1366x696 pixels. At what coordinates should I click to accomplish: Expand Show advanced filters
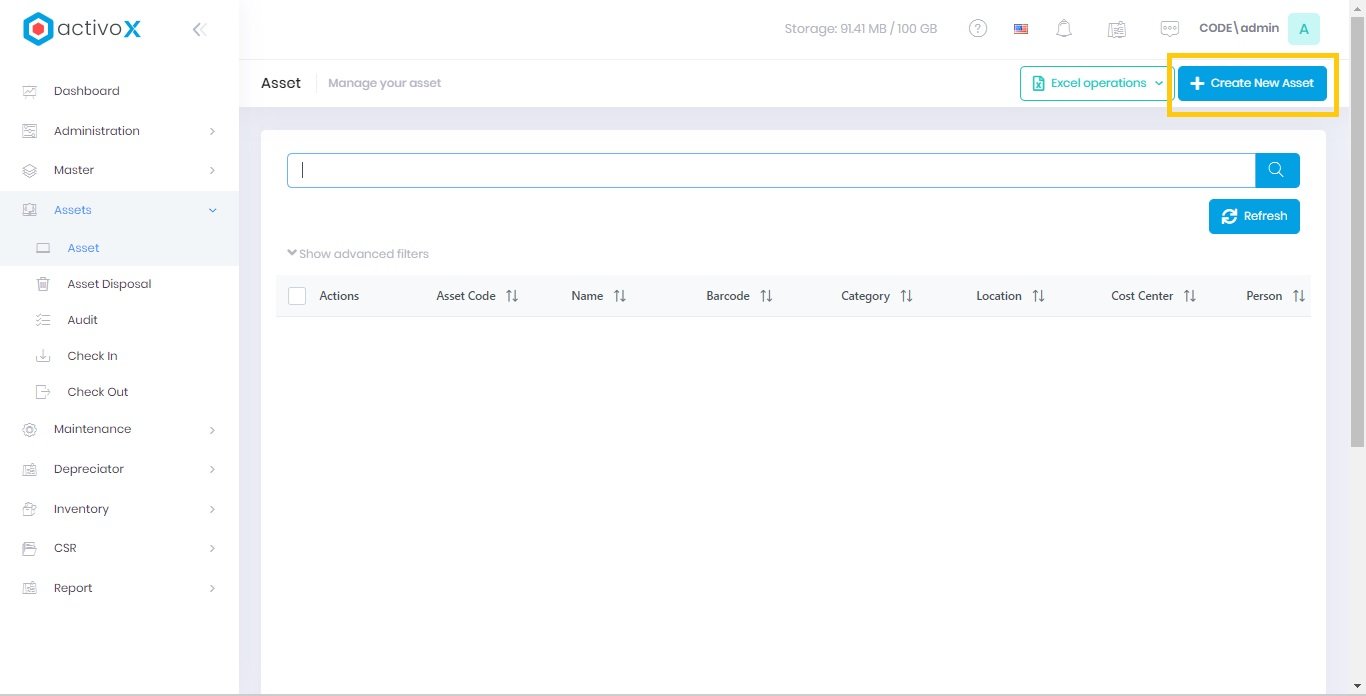click(358, 254)
